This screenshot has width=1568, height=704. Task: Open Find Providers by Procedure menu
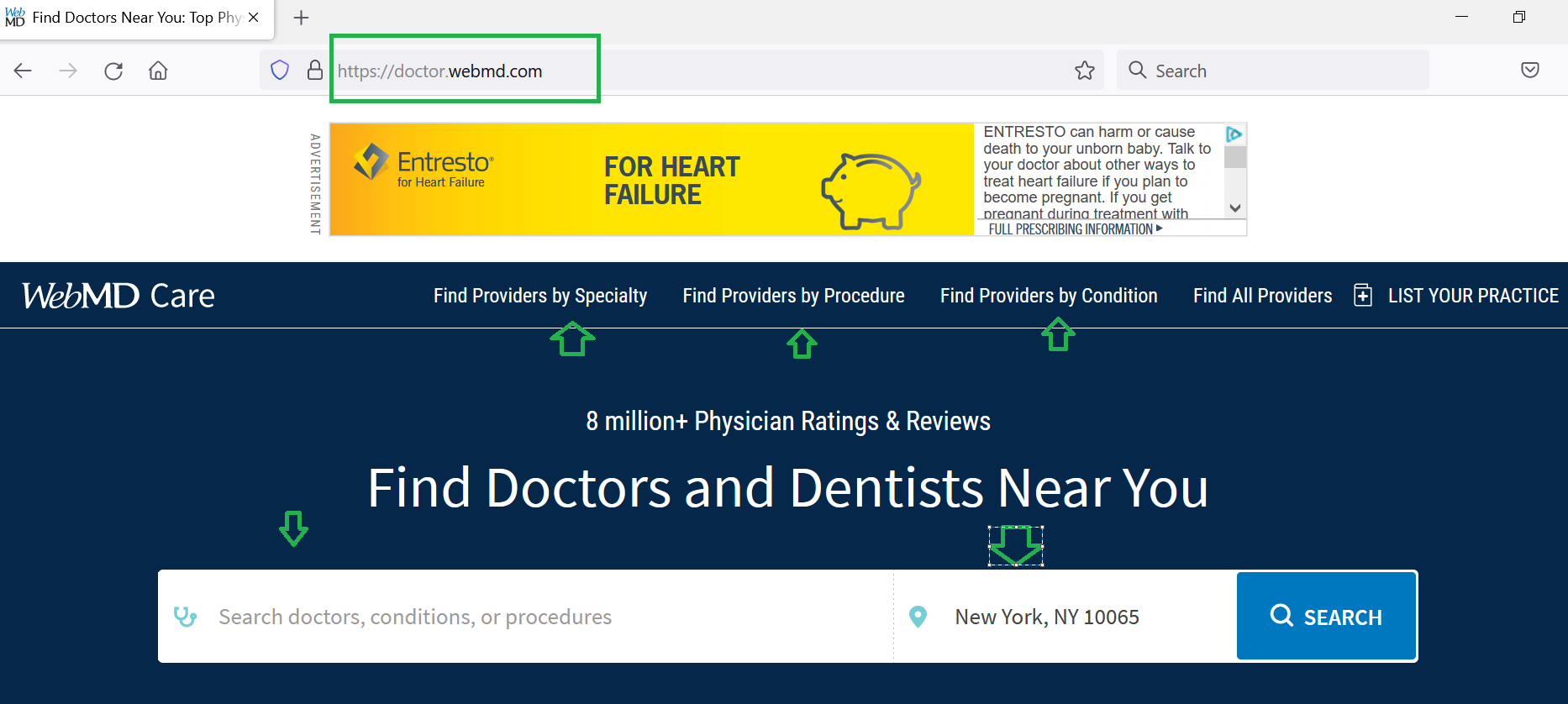(793, 296)
